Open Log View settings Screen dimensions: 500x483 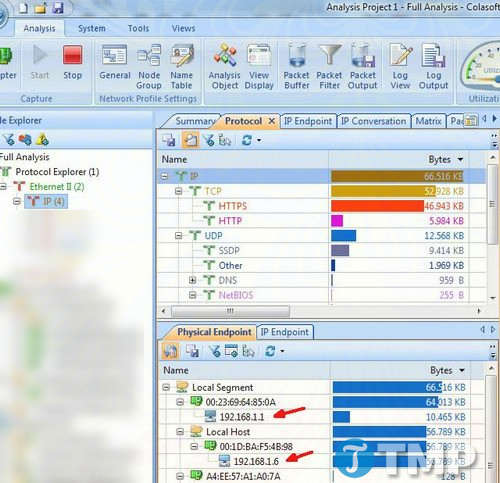coord(400,67)
